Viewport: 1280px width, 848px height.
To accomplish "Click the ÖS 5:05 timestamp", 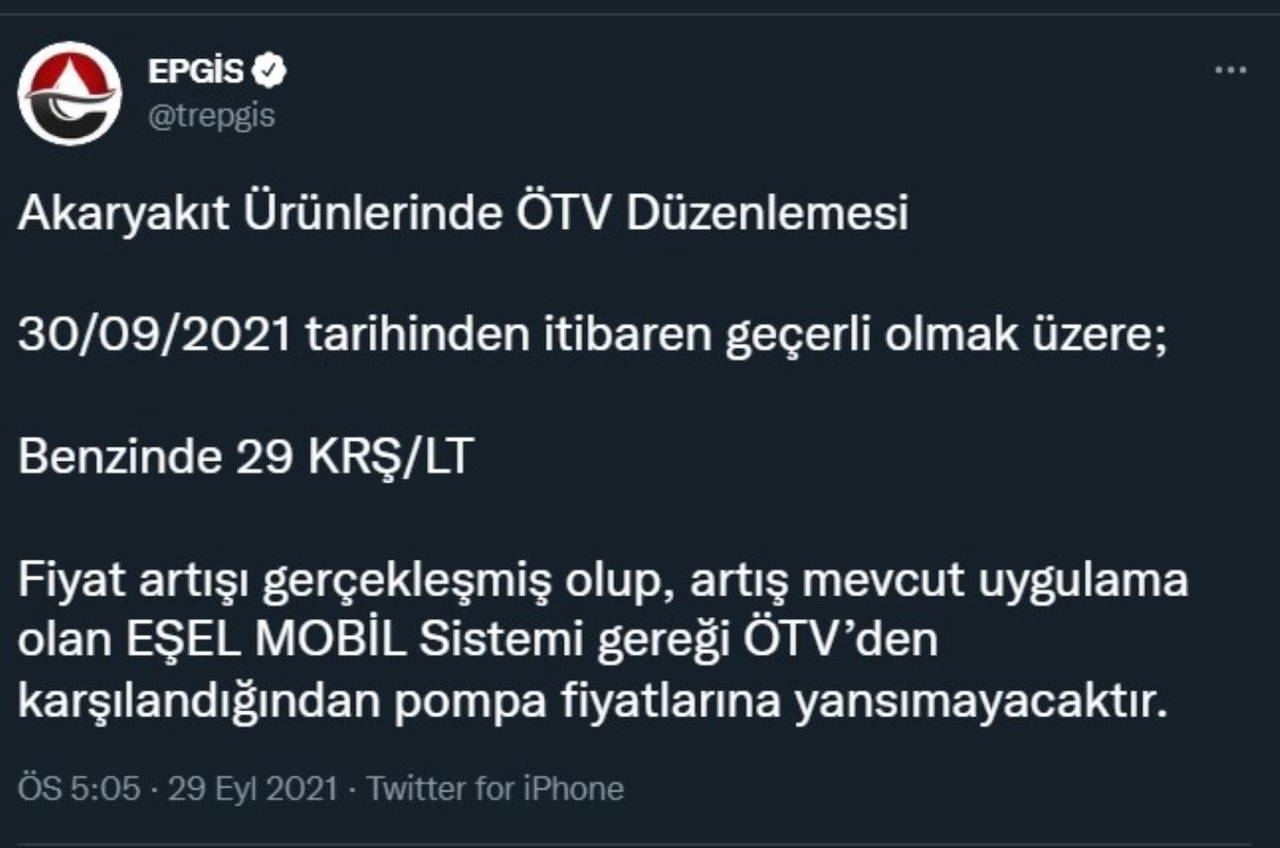I will click(x=79, y=789).
